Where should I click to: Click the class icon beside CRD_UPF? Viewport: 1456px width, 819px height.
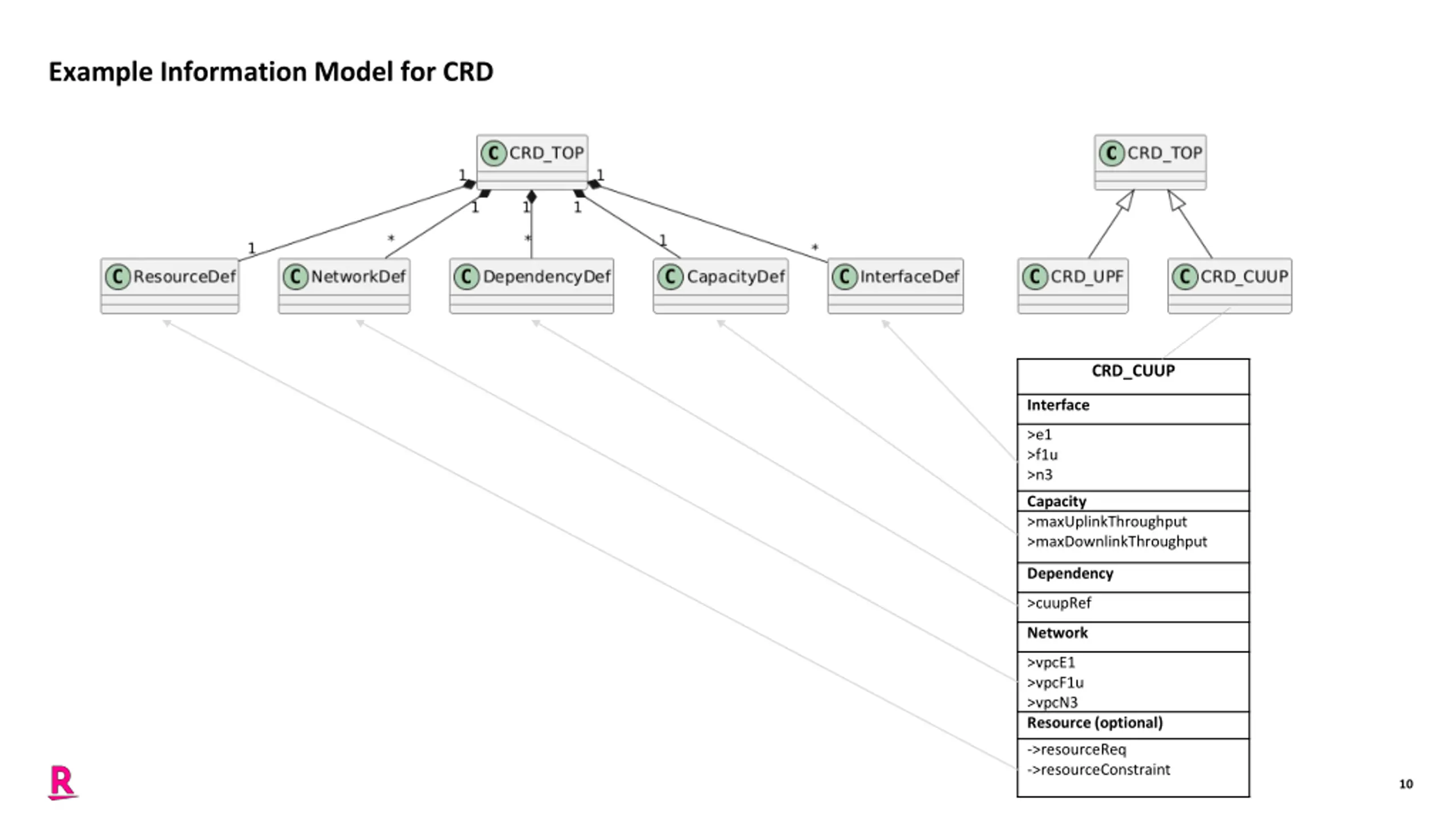click(x=1035, y=277)
